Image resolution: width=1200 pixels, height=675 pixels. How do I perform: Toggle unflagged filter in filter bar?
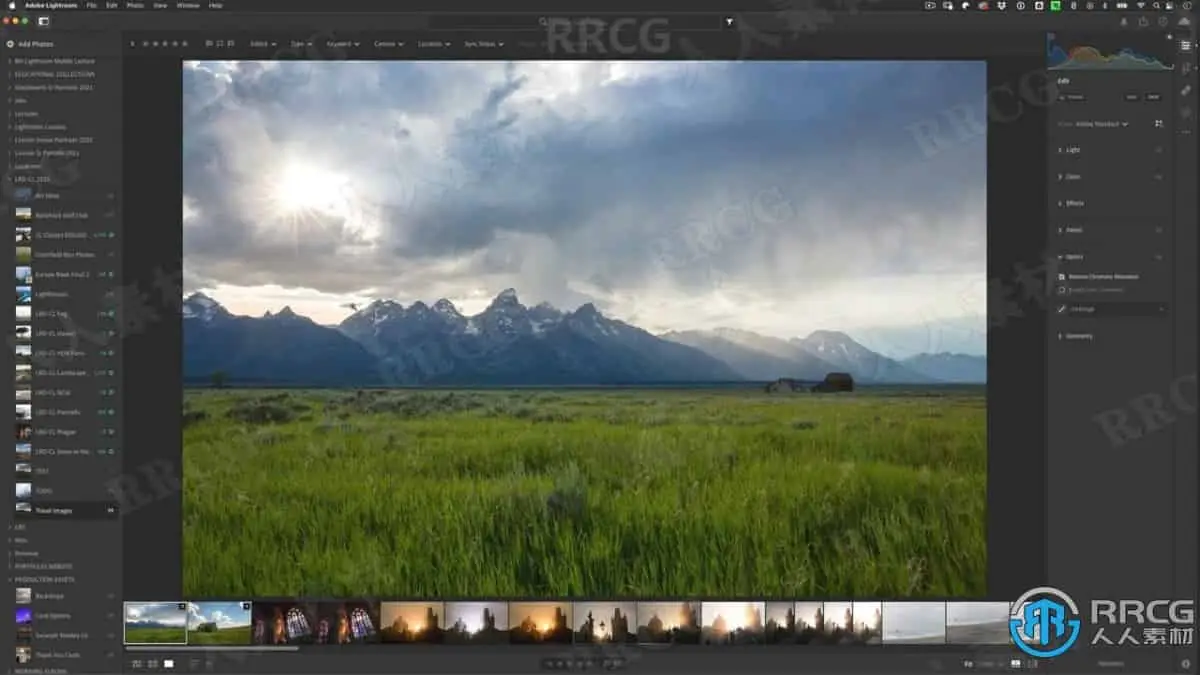pos(219,44)
